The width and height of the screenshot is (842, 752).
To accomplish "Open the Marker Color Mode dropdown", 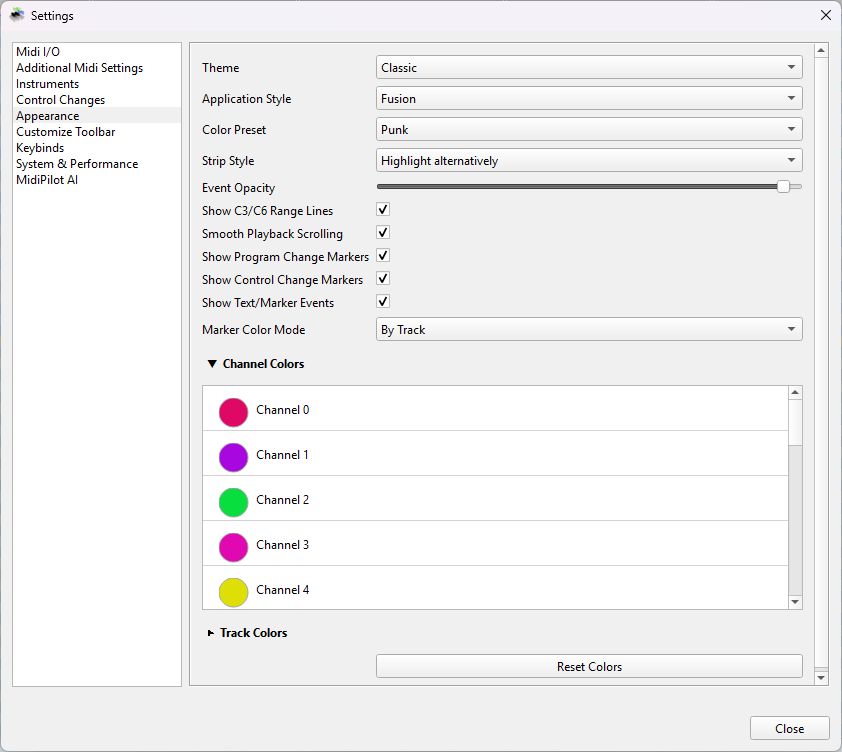I will 589,330.
